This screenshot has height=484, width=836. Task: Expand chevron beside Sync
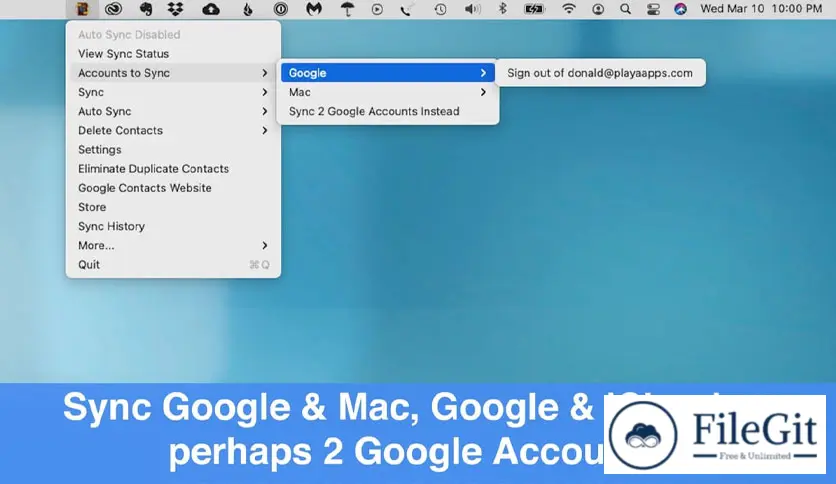click(x=264, y=92)
